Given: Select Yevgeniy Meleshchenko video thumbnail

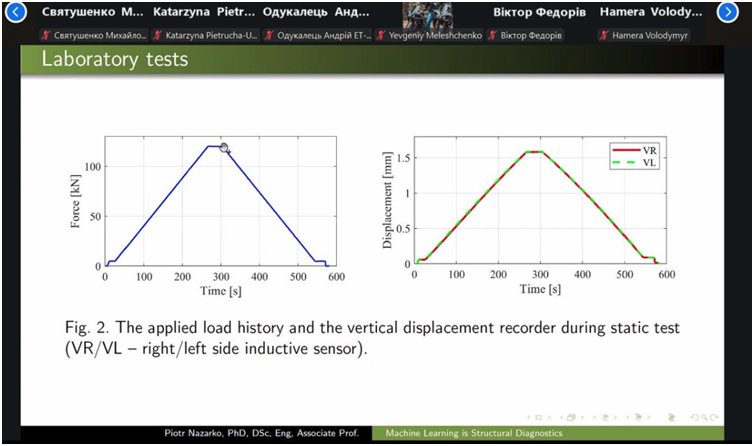Looking at the screenshot, I should click(x=426, y=14).
